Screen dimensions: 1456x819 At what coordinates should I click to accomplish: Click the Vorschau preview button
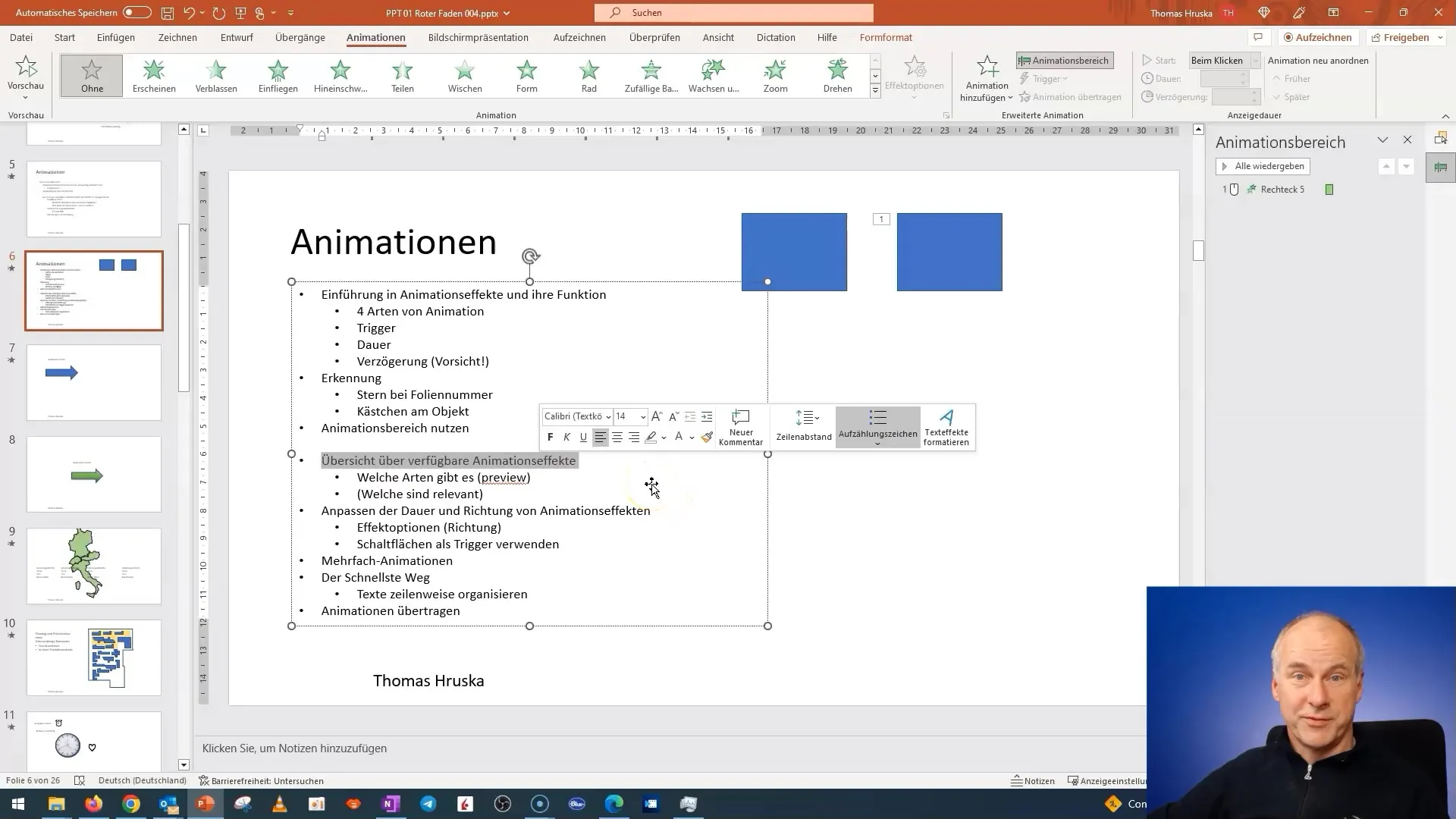(x=26, y=77)
